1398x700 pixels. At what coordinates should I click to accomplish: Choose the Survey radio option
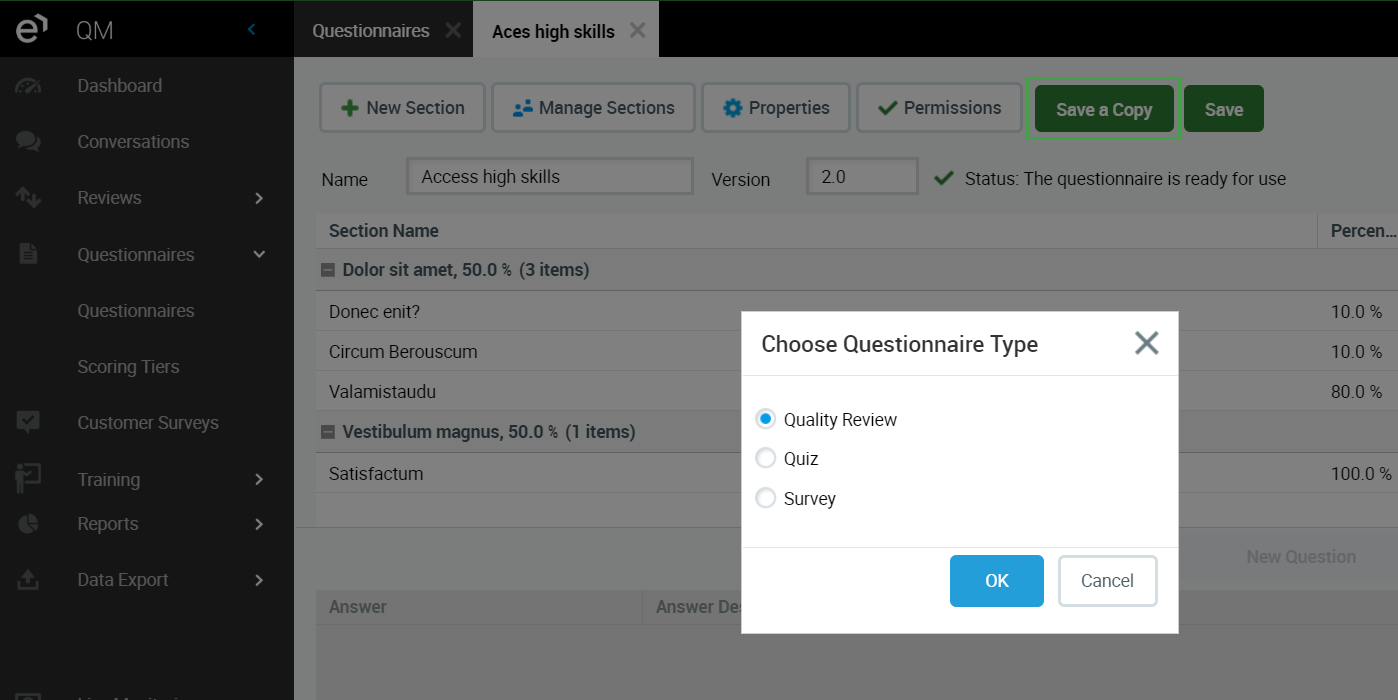[766, 498]
